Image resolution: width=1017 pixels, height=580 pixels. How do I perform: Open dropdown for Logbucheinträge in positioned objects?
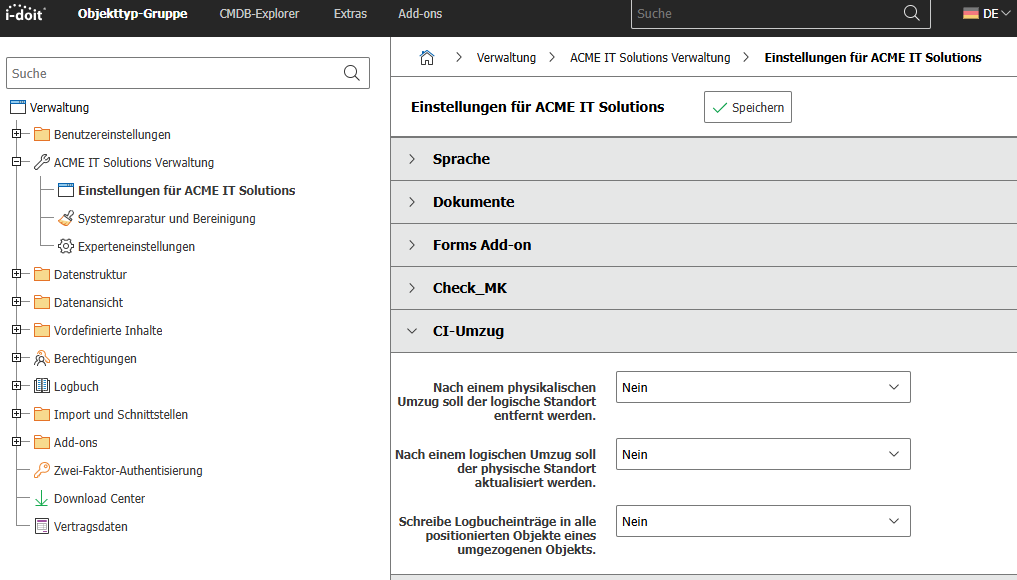pos(763,521)
